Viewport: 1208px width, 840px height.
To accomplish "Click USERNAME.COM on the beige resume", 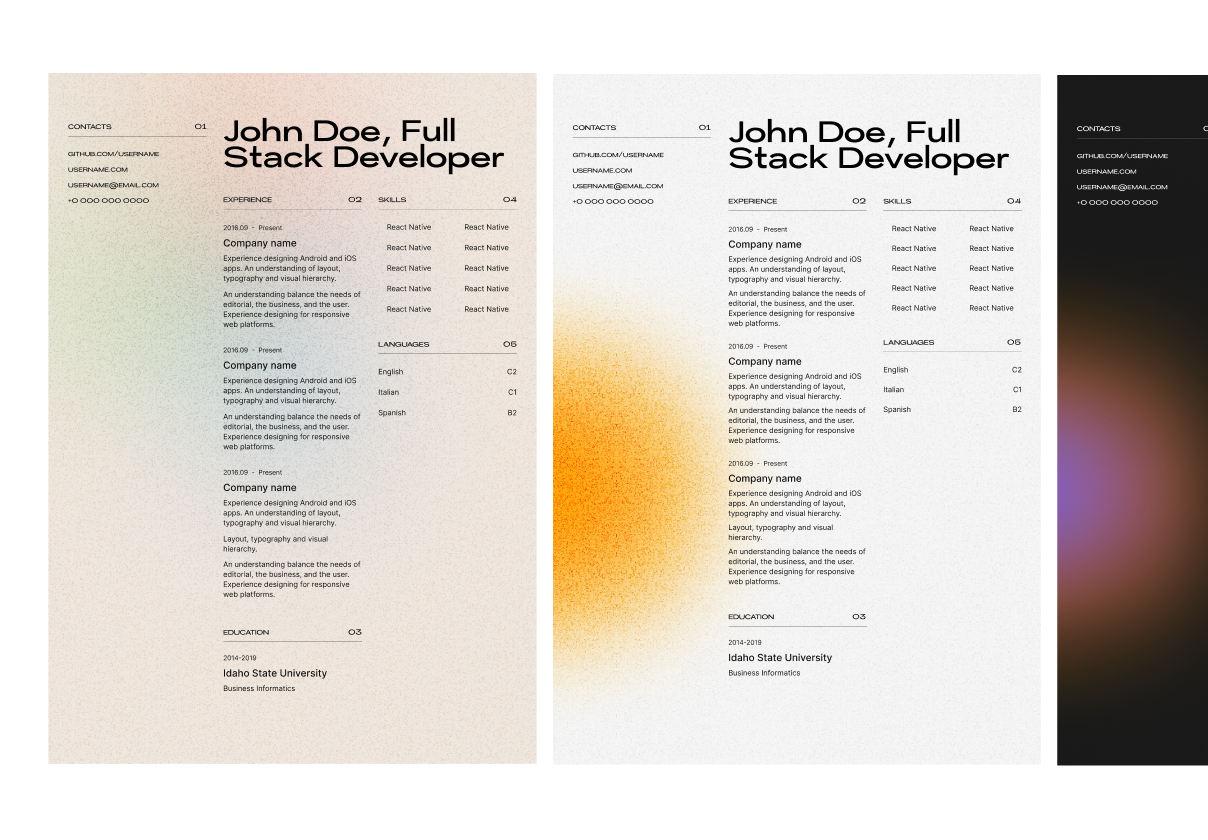I will pyautogui.click(x=98, y=170).
